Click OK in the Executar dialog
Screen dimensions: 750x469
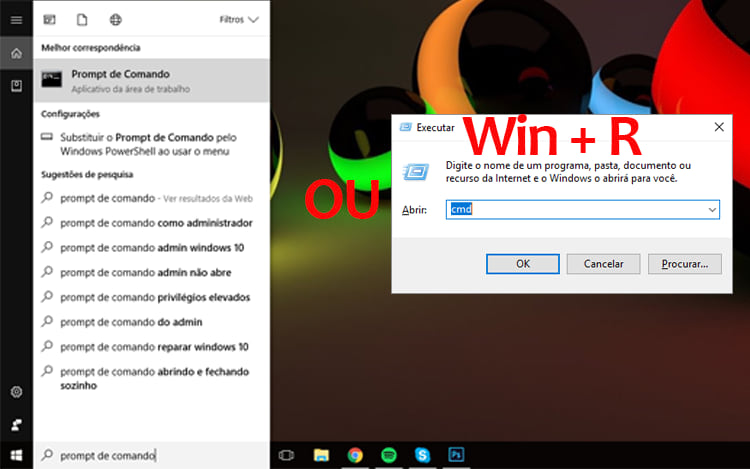point(523,264)
